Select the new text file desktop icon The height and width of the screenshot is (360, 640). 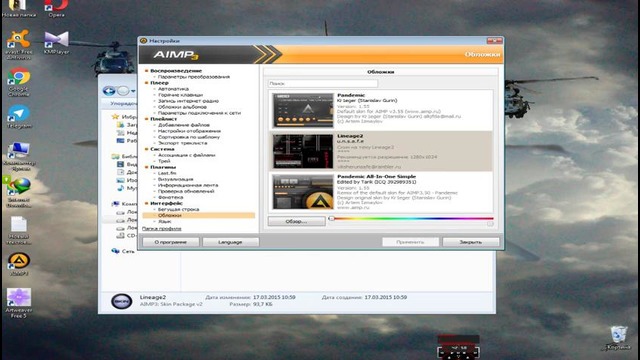tap(19, 230)
